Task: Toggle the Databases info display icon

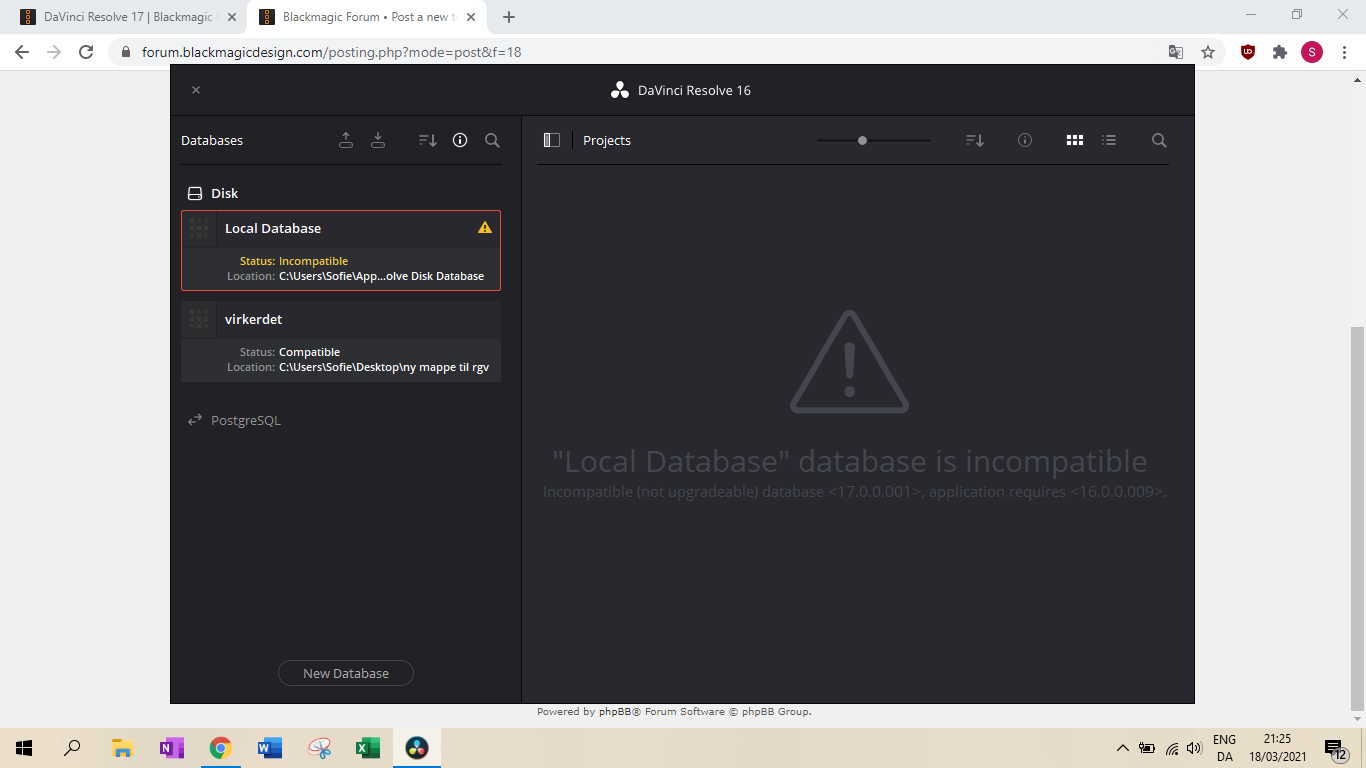Action: click(x=460, y=140)
